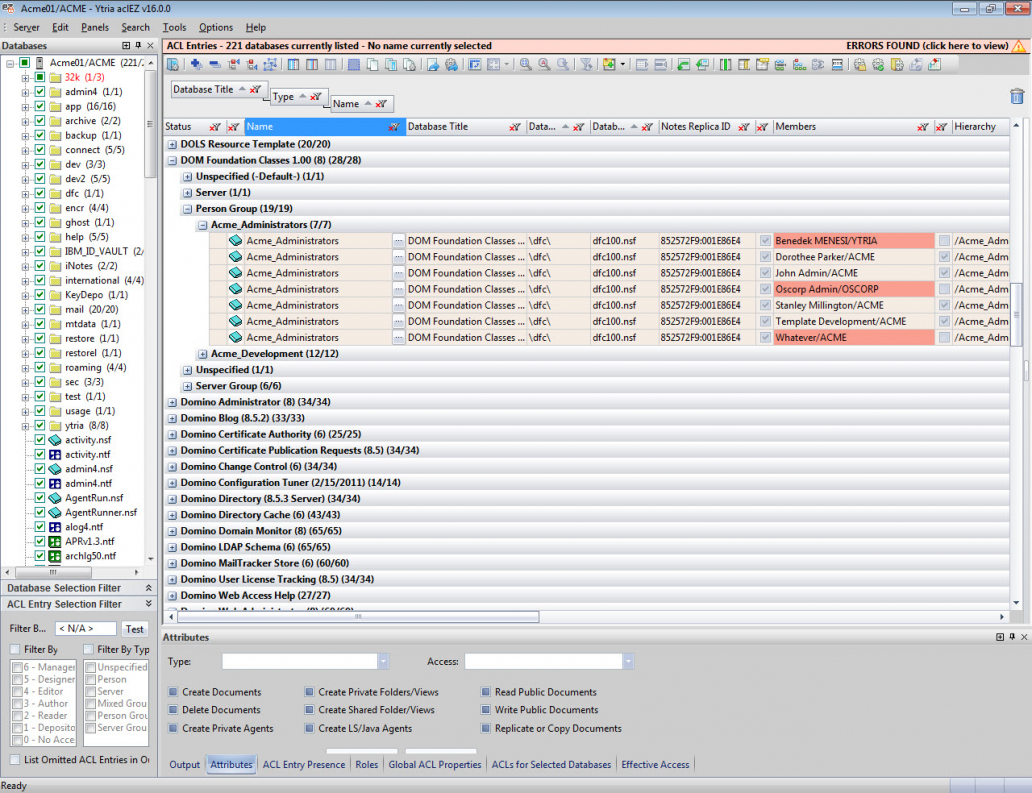Click the green vertical column toolbar icon

pyautogui.click(x=725, y=64)
